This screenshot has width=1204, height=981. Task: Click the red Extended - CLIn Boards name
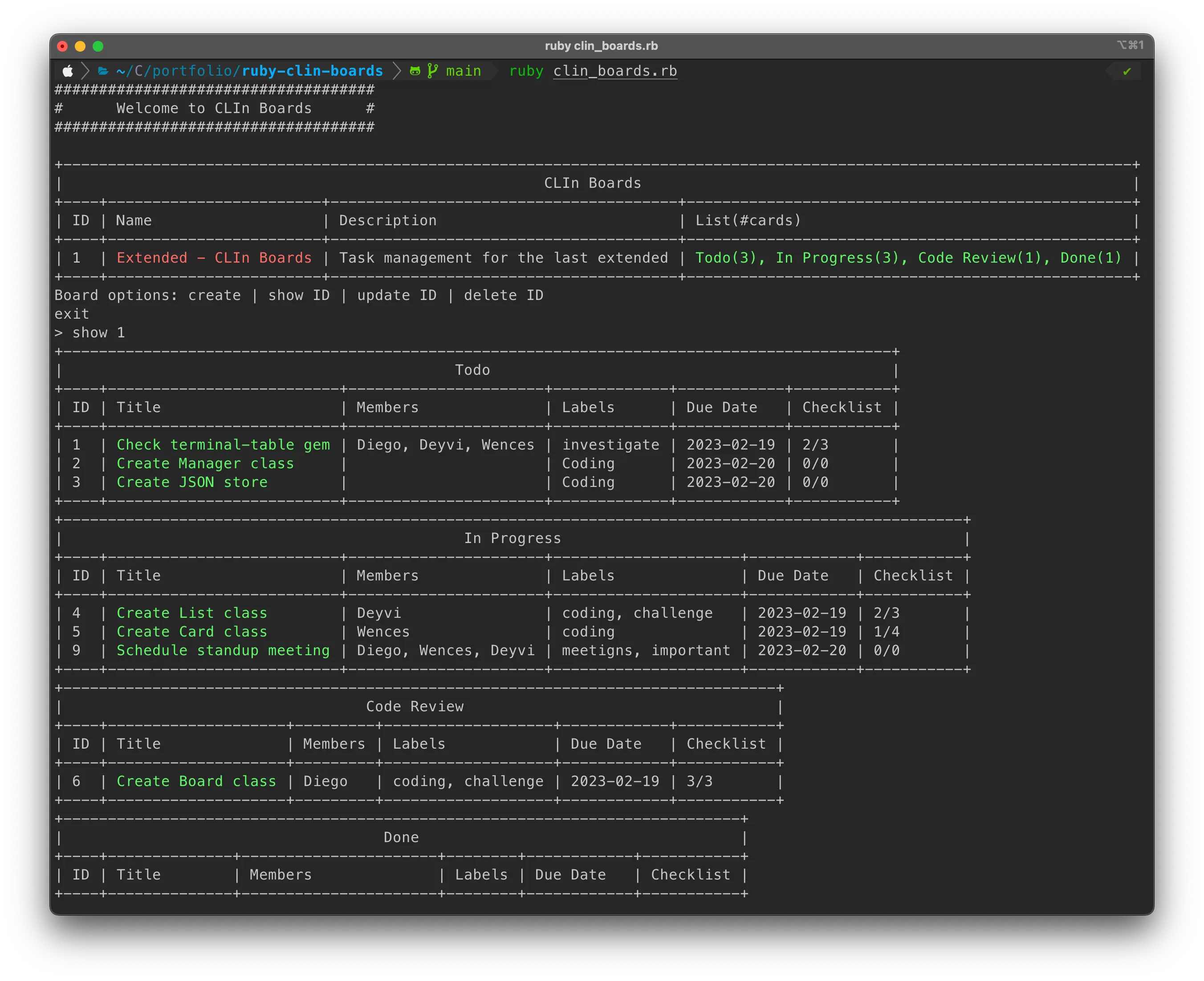tap(214, 258)
